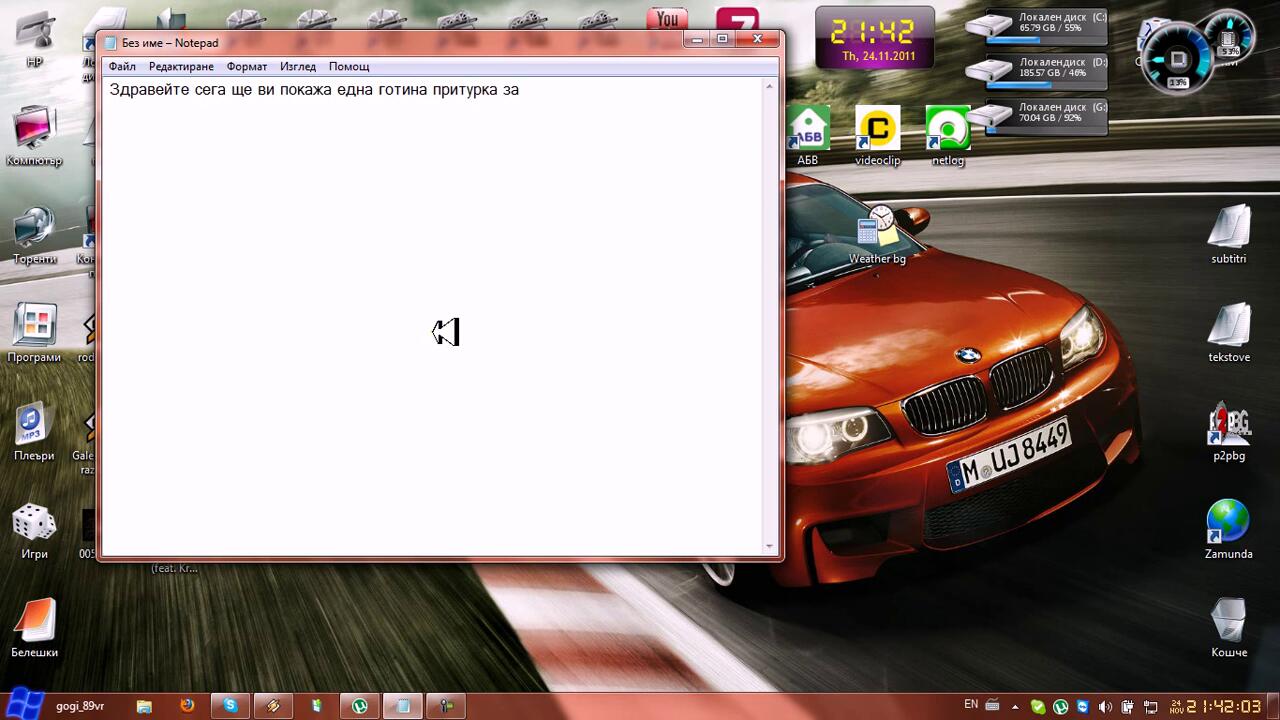Viewport: 1280px width, 720px height.
Task: Open the Изглед menu
Action: [297, 66]
